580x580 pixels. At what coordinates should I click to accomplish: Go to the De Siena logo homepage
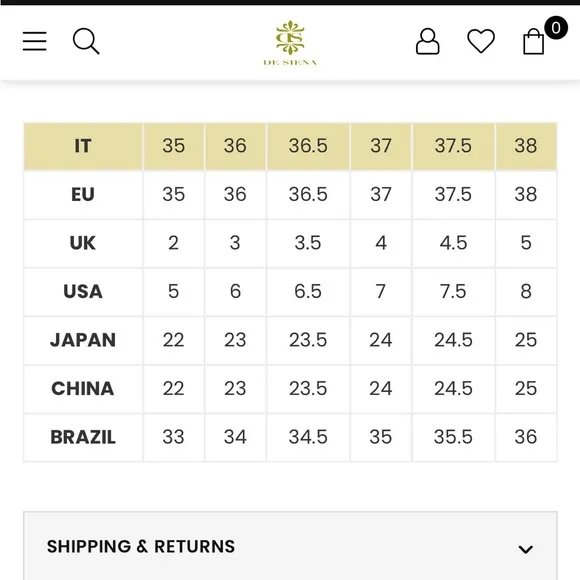click(290, 43)
